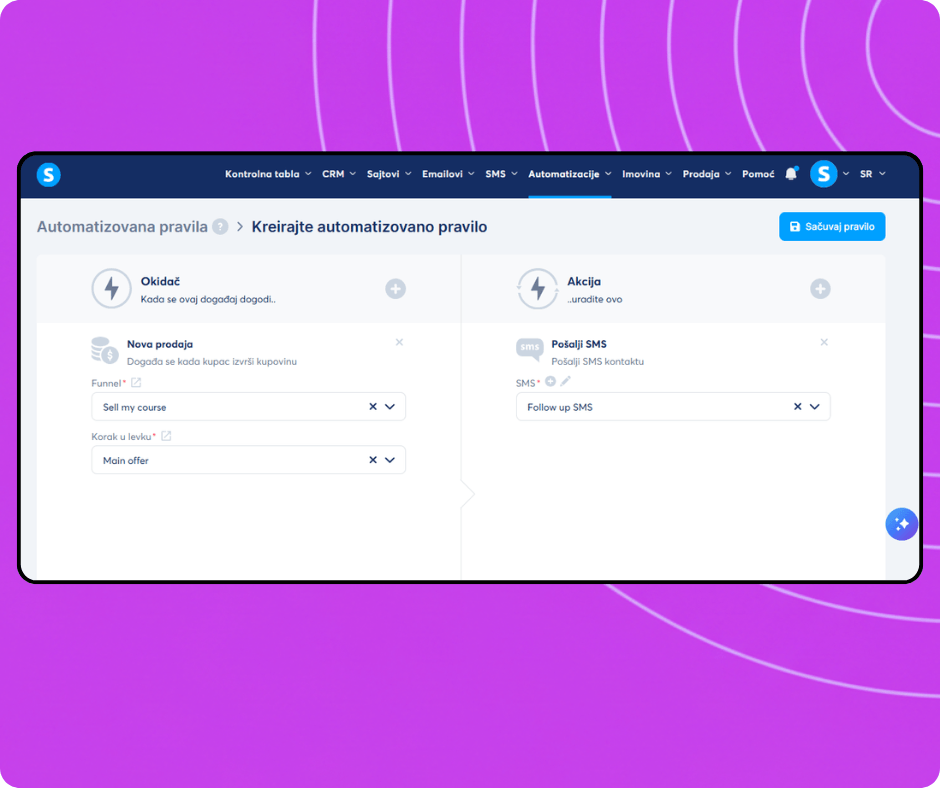Click the help question mark icon

[x=220, y=227]
